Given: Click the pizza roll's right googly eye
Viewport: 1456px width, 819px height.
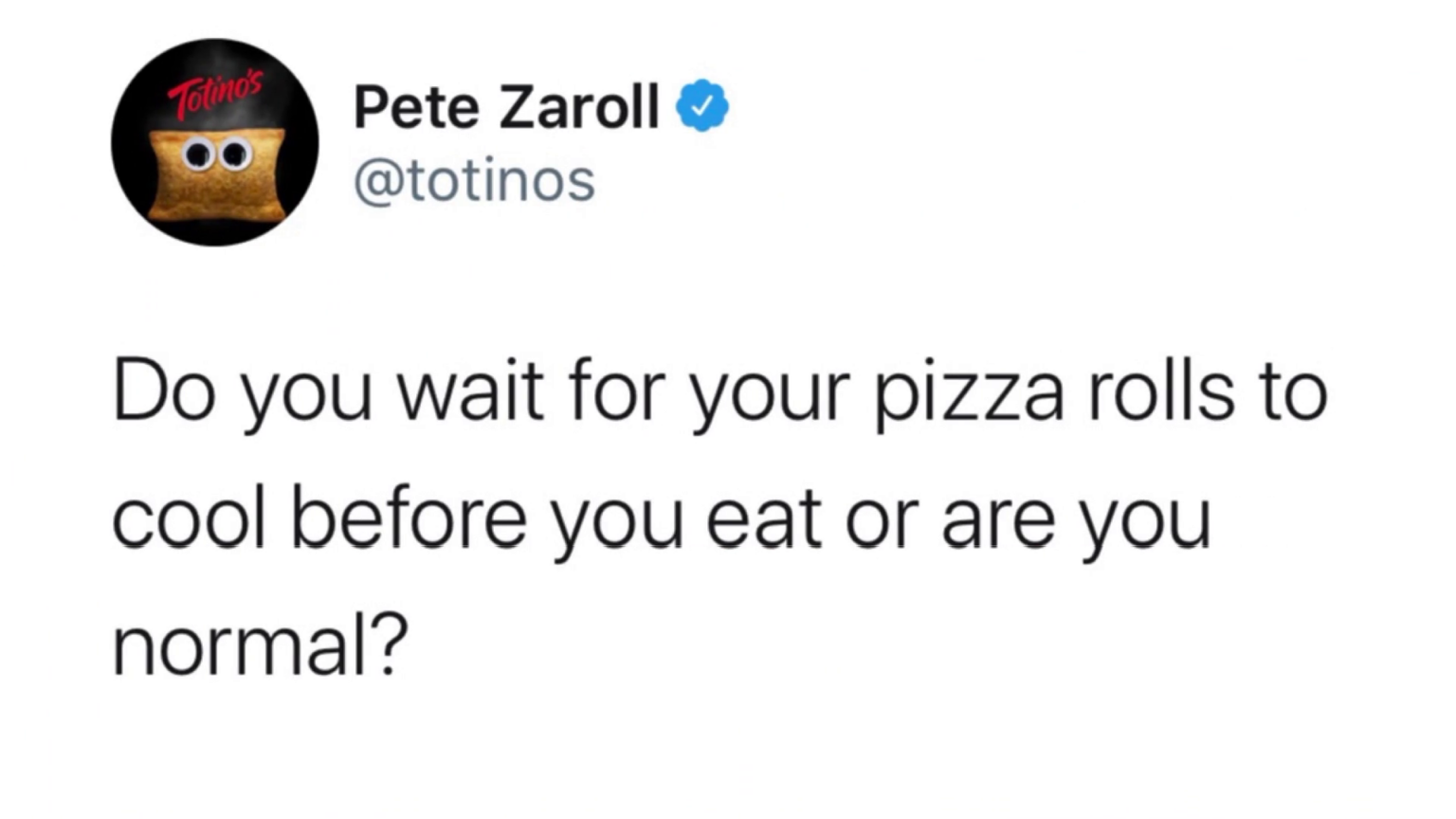Looking at the screenshot, I should tap(233, 155).
